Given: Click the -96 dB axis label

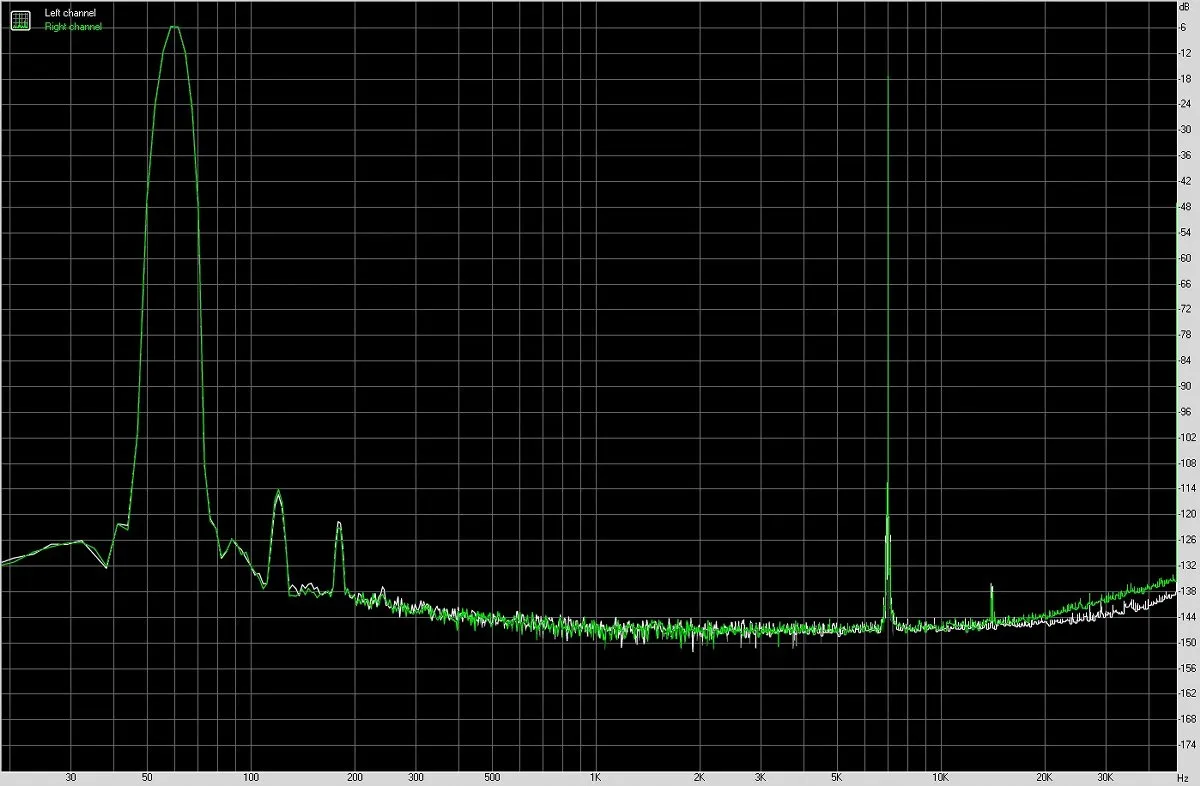Looking at the screenshot, I should (1186, 412).
